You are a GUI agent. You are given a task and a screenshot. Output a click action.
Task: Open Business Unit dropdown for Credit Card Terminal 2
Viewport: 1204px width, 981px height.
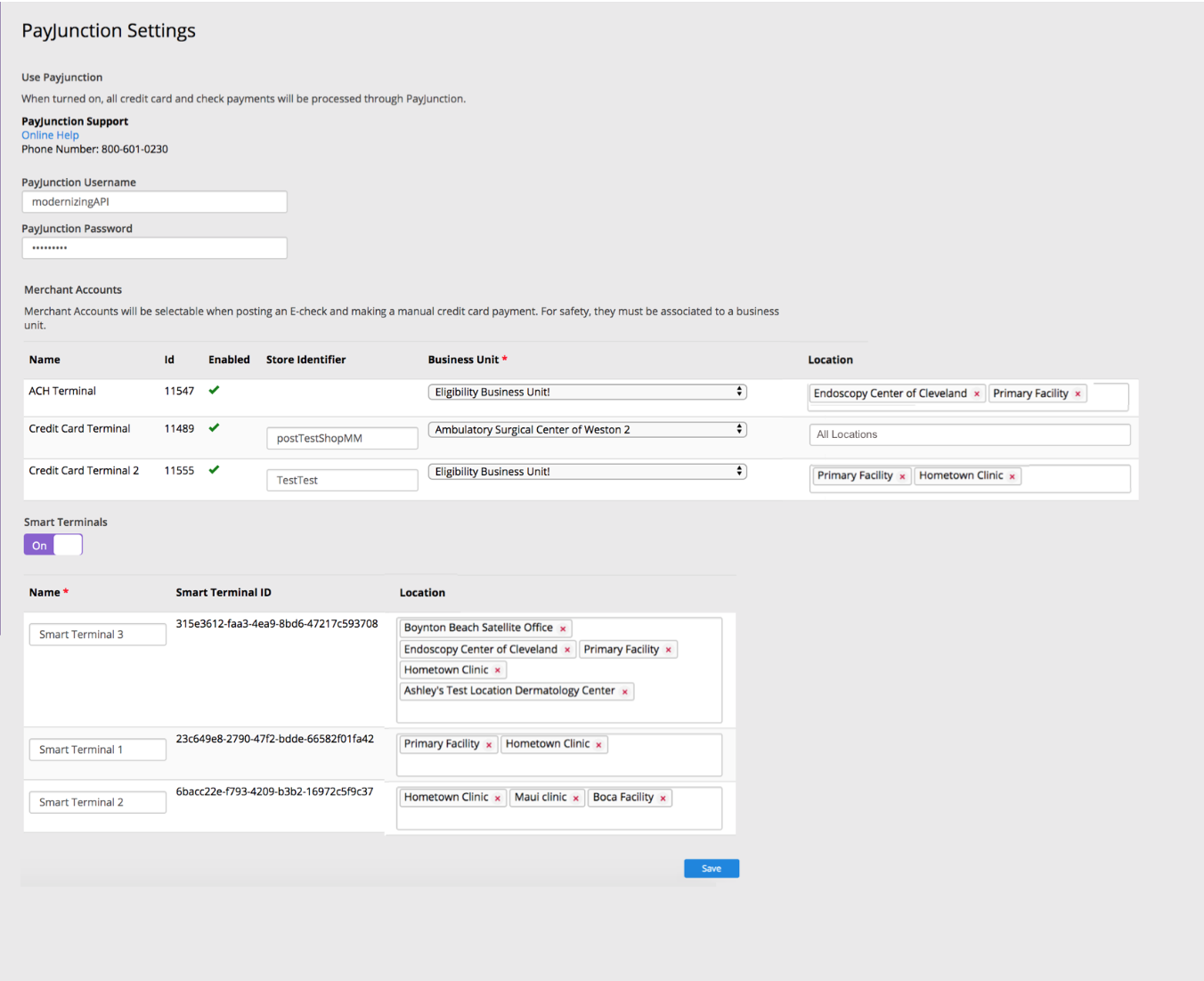(x=587, y=471)
